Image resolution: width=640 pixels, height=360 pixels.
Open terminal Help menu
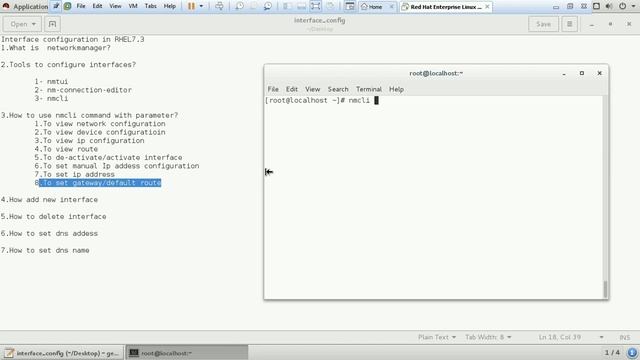coord(396,89)
